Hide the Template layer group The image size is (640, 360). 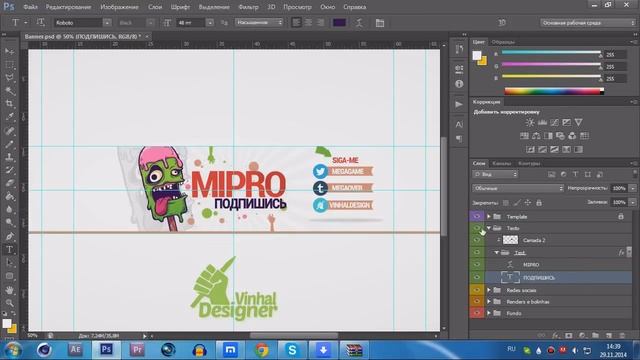477,217
